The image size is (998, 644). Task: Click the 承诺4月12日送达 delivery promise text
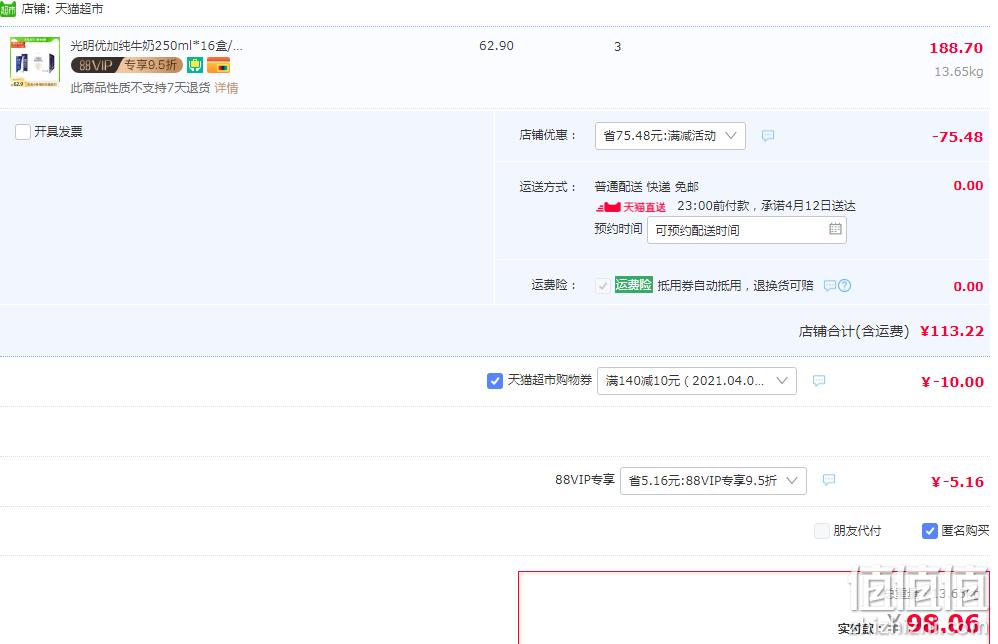[x=808, y=206]
